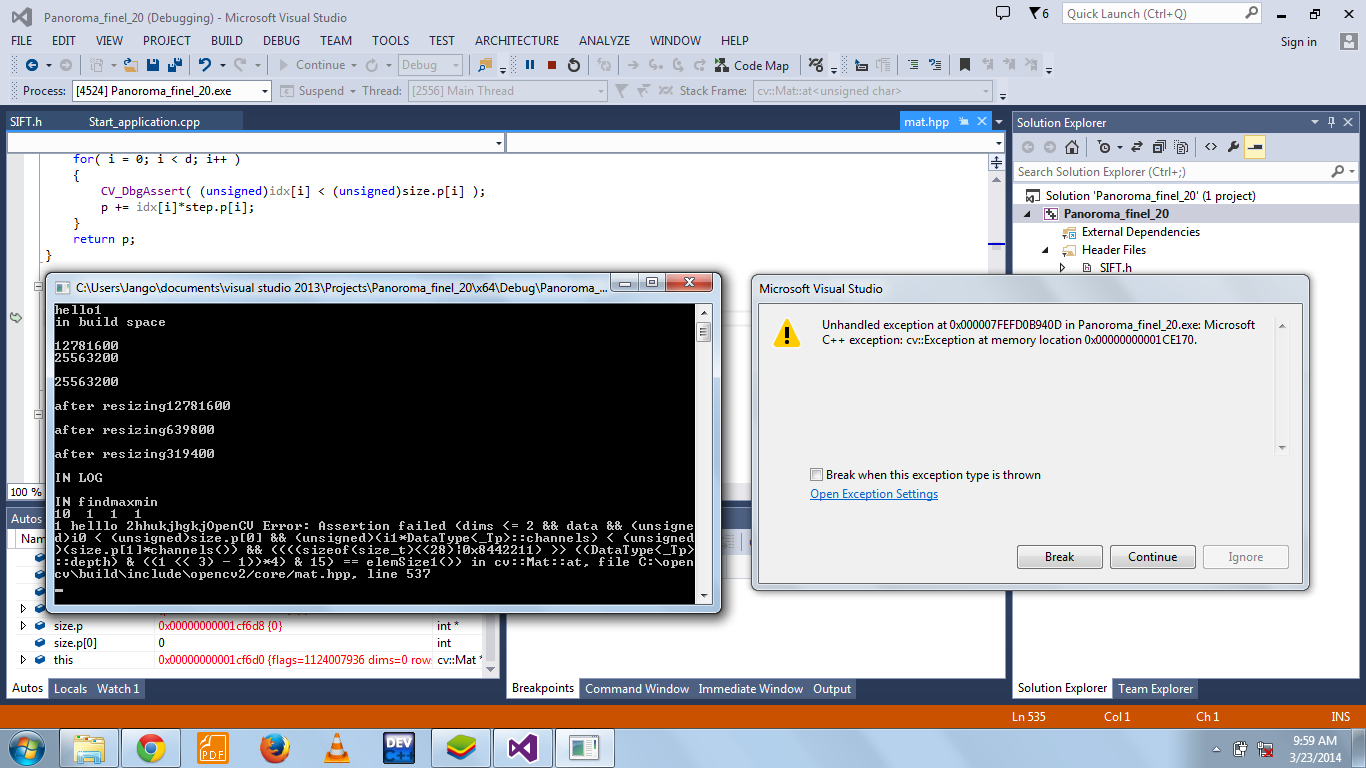1366x768 pixels.
Task: Click the console window vertical scrollbar
Action: pyautogui.click(x=704, y=453)
